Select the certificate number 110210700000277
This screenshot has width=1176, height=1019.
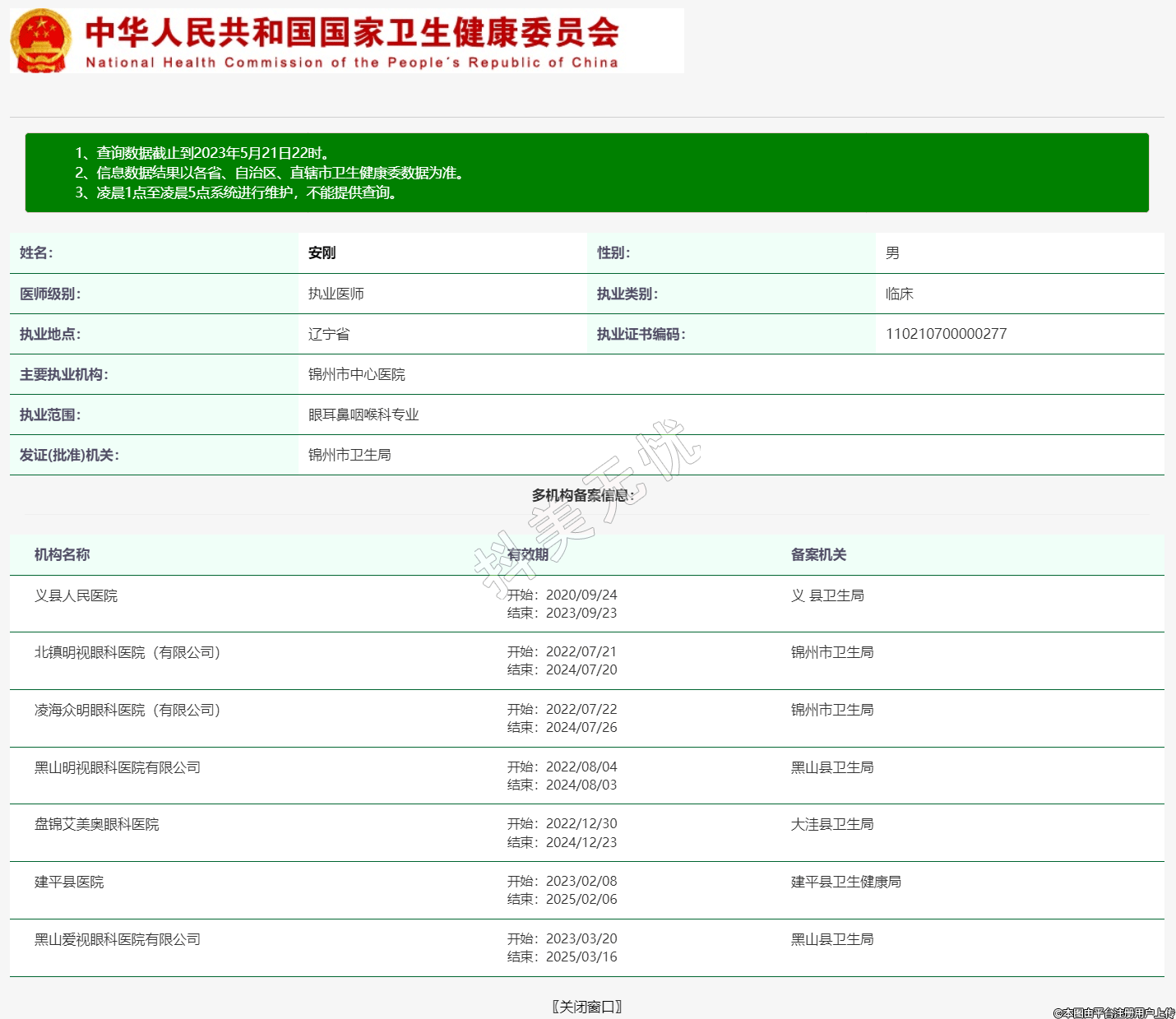point(946,334)
